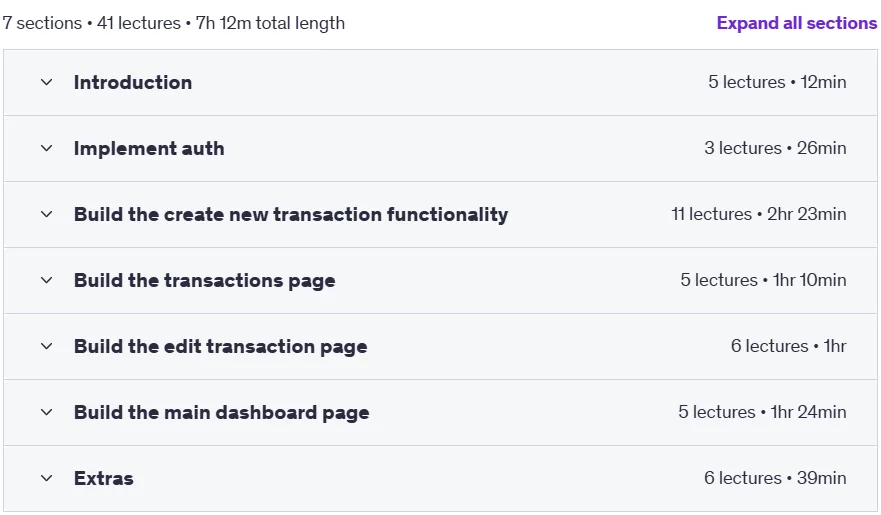Open chevron next to Build the edit transaction page

(47, 347)
